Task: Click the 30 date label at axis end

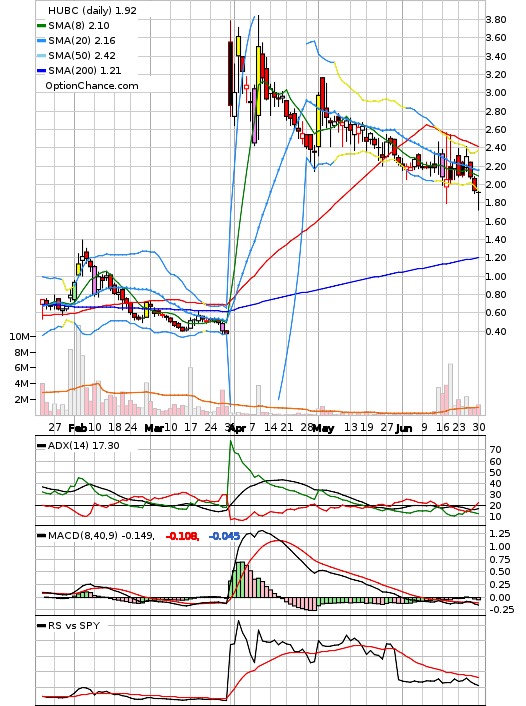Action: 479,427
